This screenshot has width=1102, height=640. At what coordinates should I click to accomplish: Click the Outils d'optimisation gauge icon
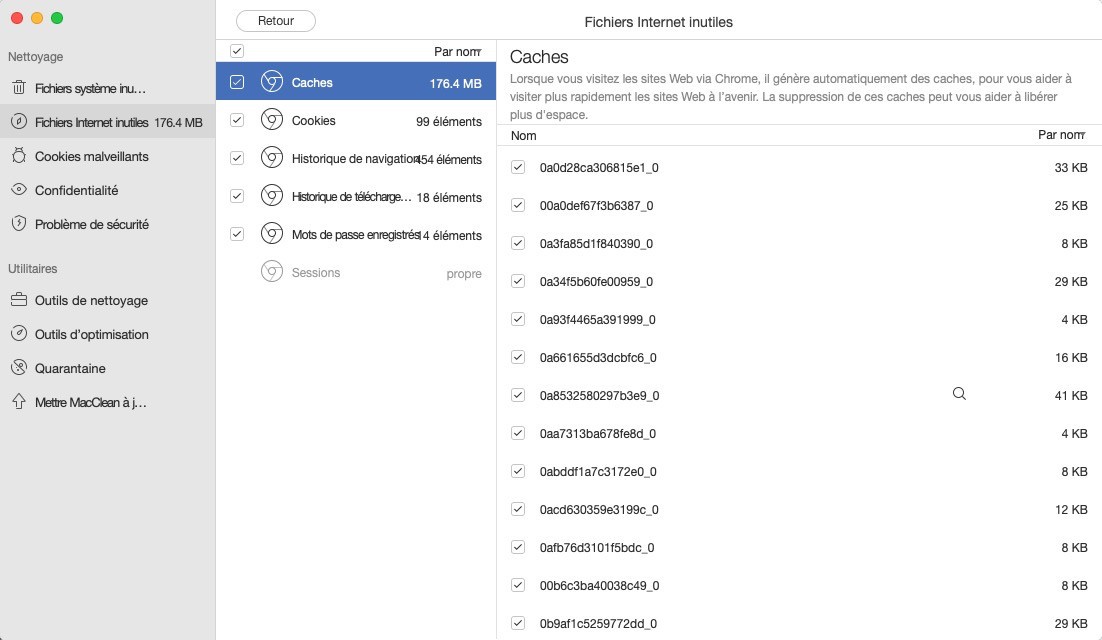click(18, 334)
